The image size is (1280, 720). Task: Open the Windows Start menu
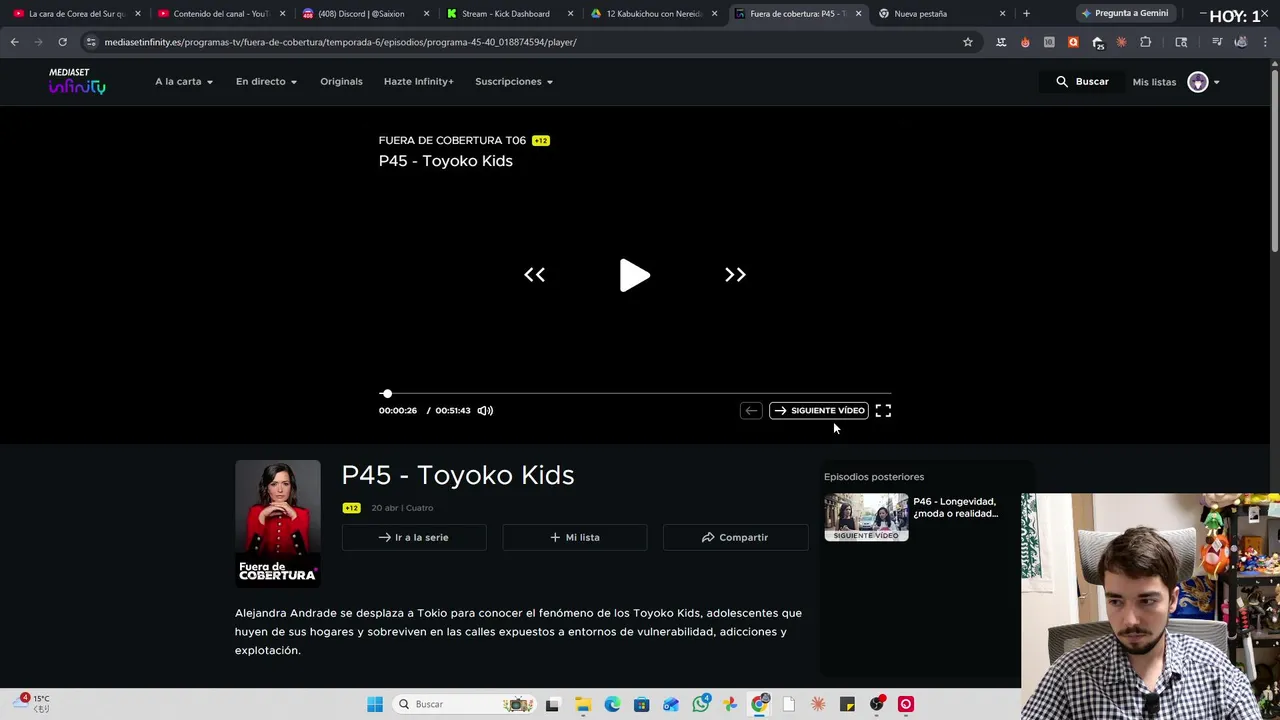375,704
